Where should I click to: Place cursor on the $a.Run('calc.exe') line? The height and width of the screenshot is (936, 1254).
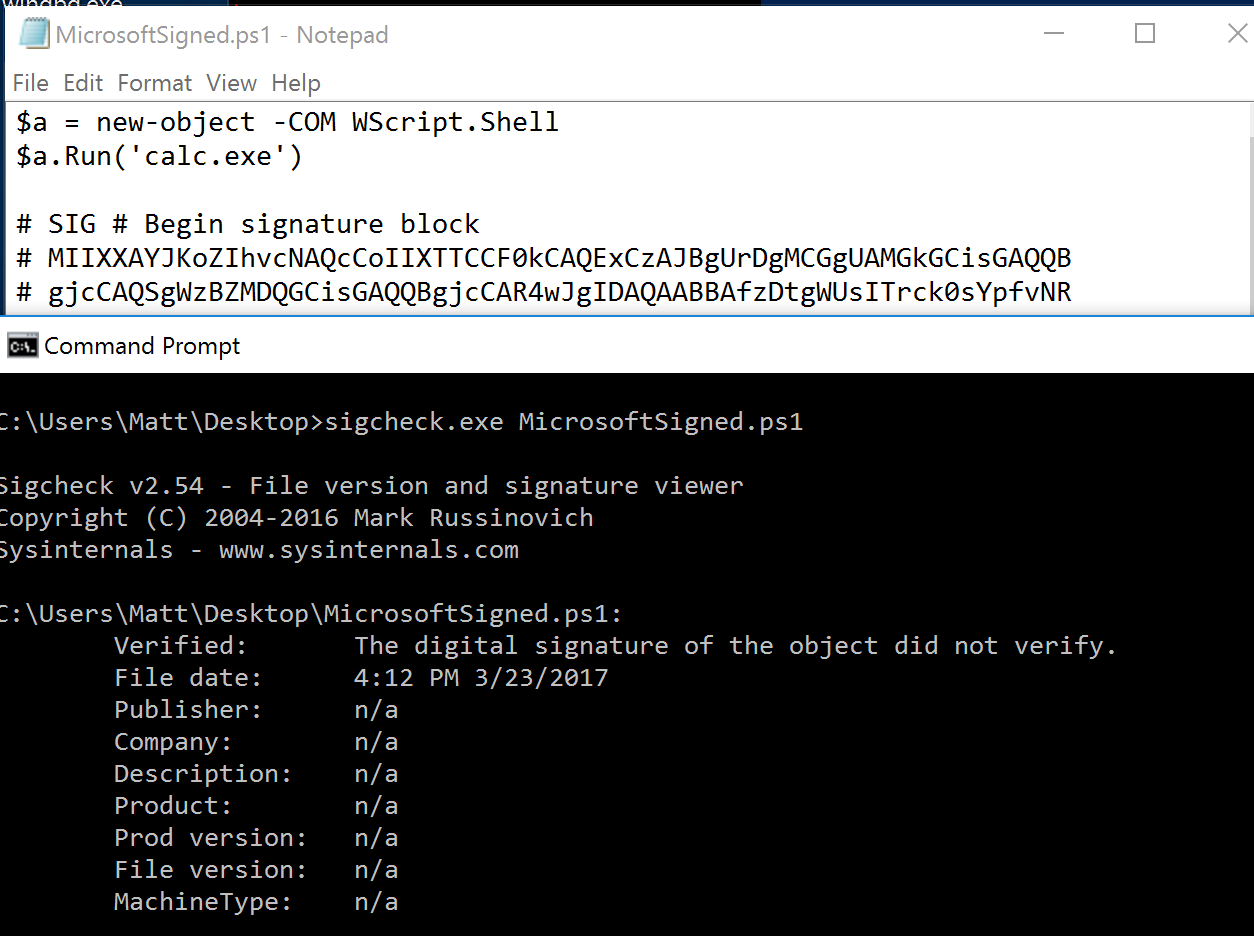click(160, 156)
